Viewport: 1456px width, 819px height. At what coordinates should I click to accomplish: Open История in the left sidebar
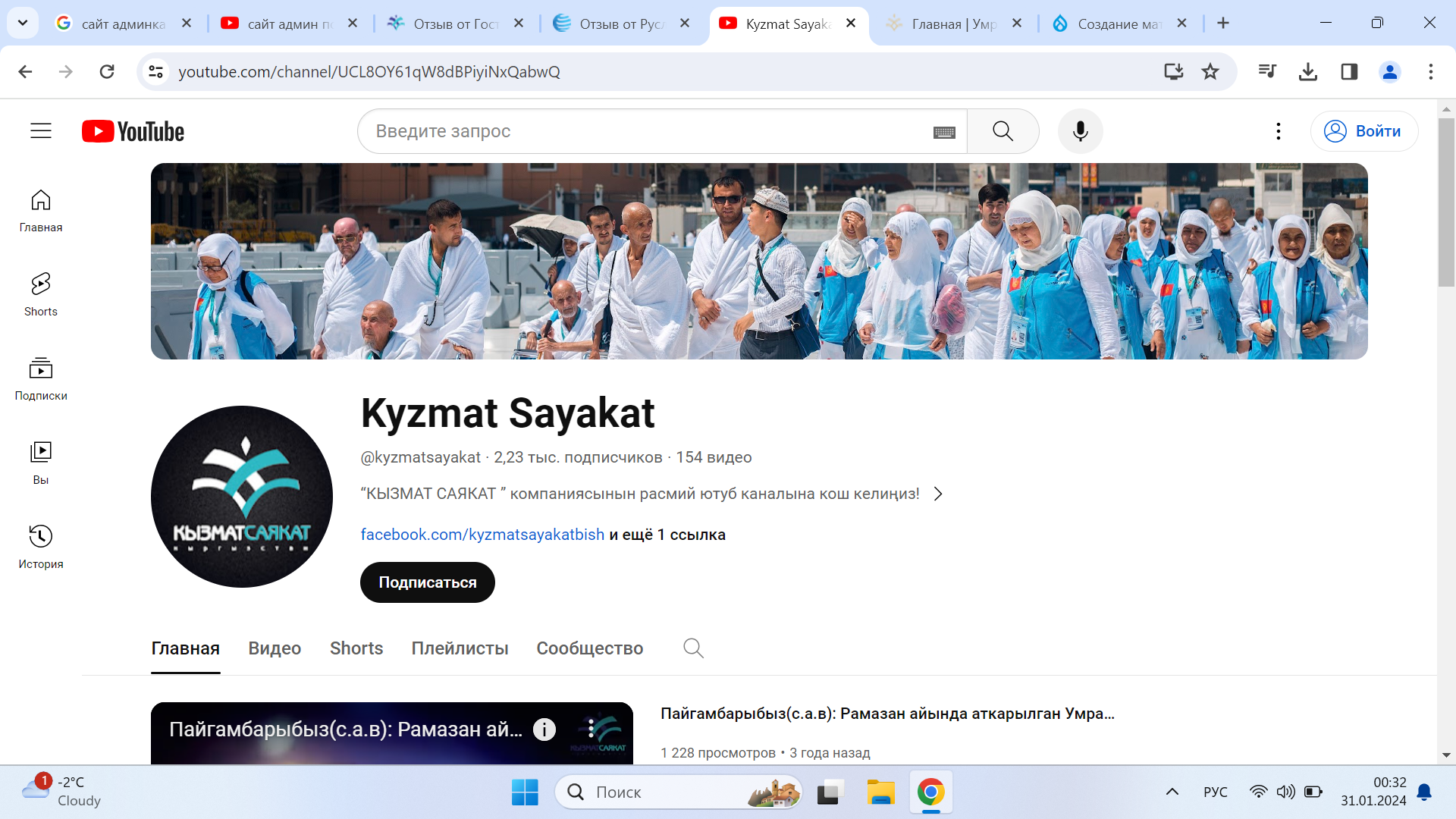click(41, 548)
